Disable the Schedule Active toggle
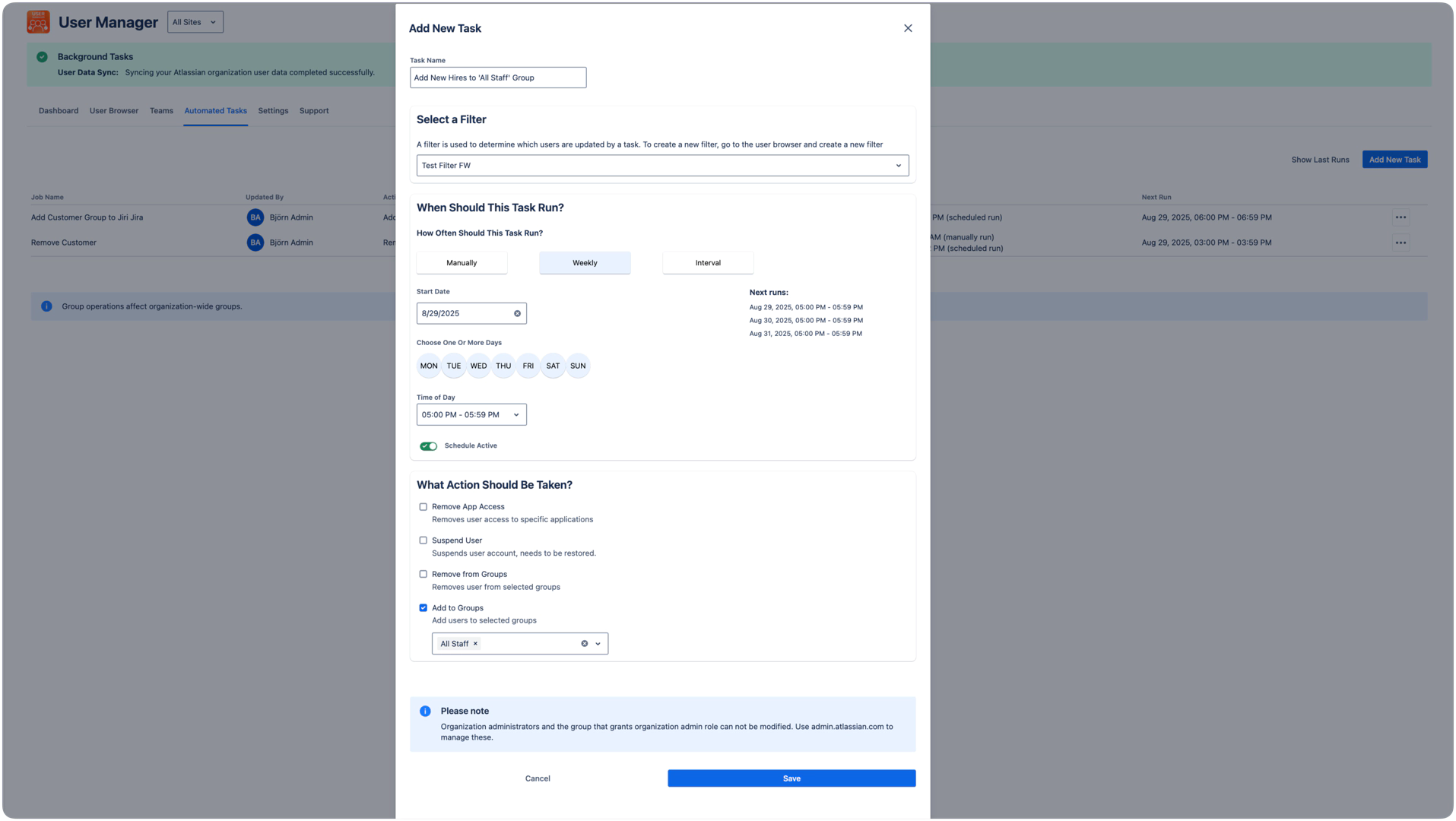The image size is (1456, 821). point(428,446)
